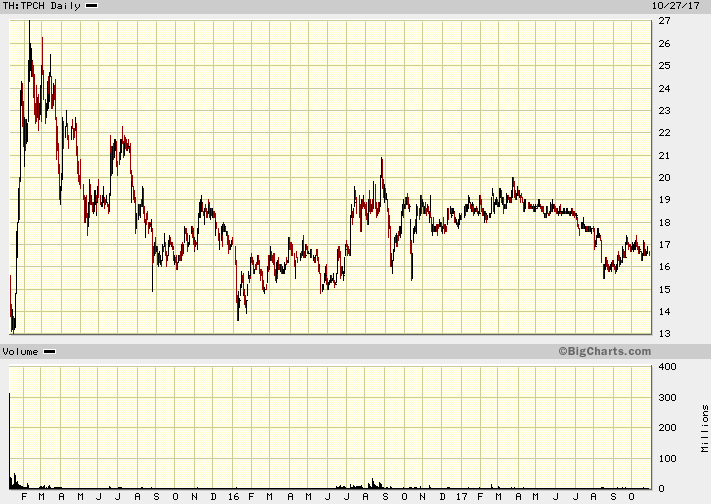Viewport: 711px width, 504px height.
Task: Click price axis label '26'
Action: click(x=664, y=44)
